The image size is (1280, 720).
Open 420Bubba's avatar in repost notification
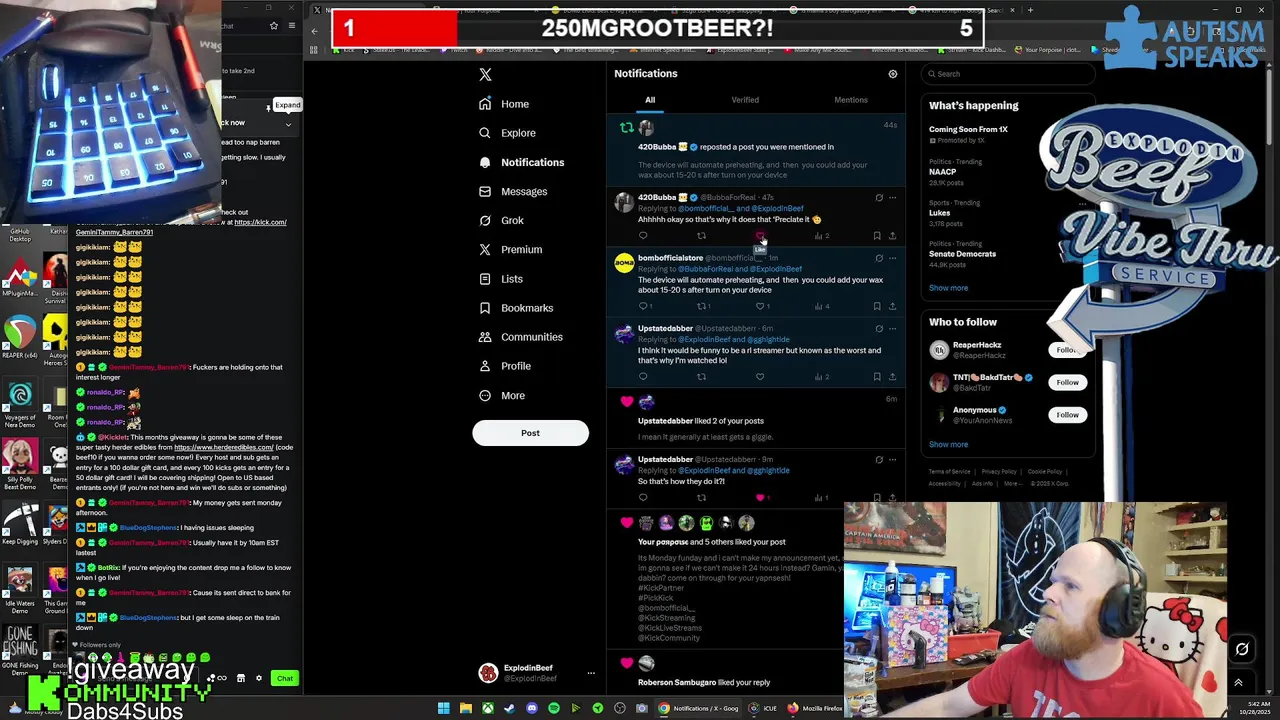tap(646, 128)
